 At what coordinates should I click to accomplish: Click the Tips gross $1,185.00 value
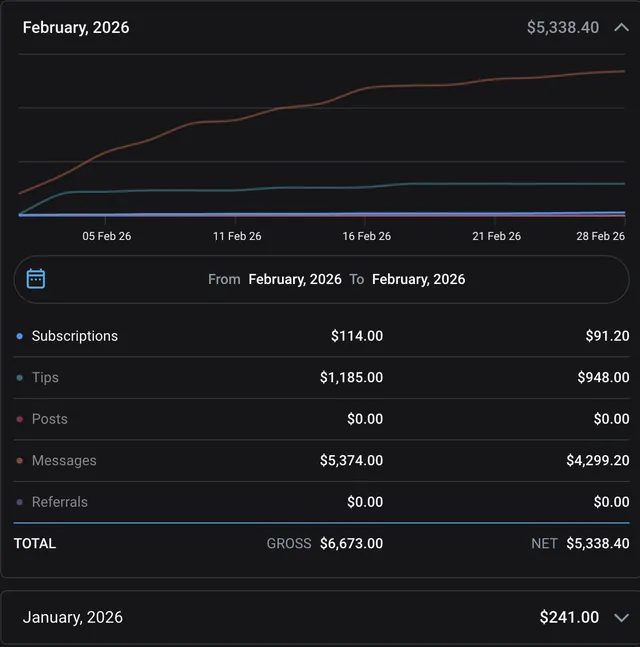pos(352,378)
